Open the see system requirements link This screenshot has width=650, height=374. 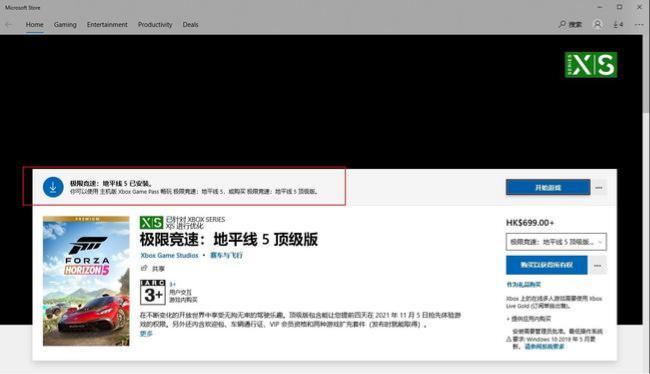pyautogui.click(x=544, y=346)
